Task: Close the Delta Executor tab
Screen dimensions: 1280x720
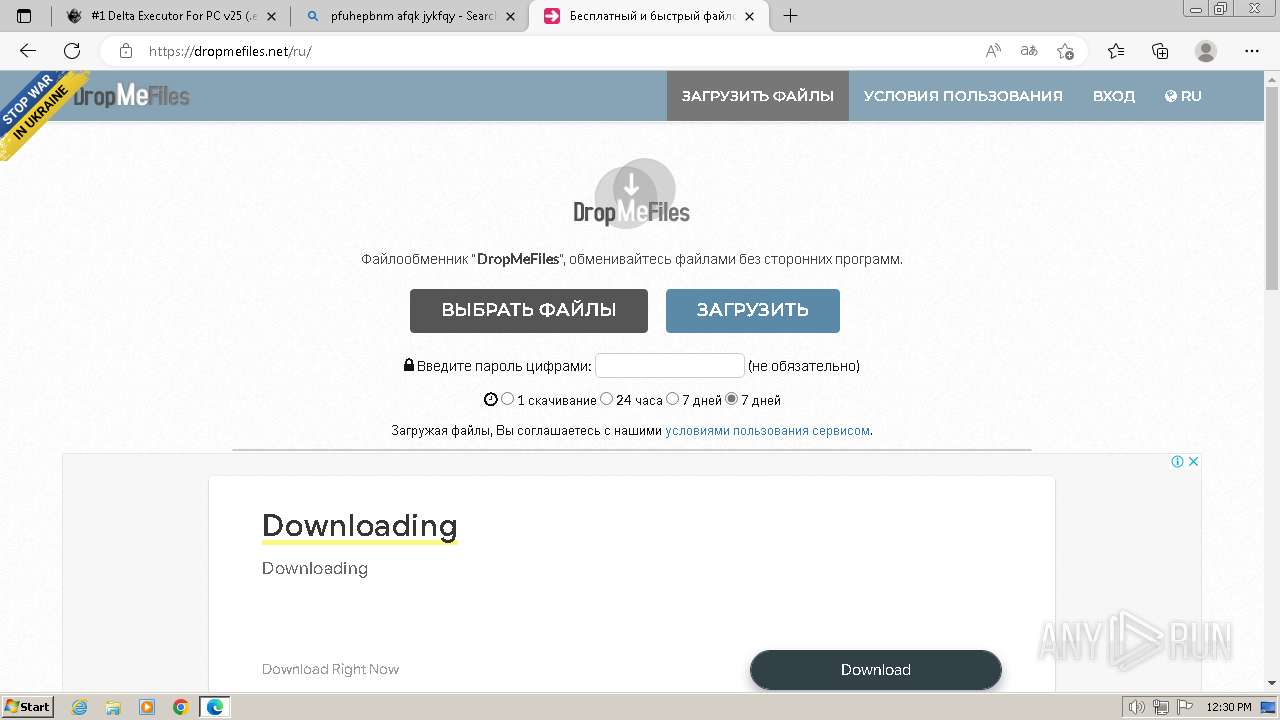Action: click(271, 16)
